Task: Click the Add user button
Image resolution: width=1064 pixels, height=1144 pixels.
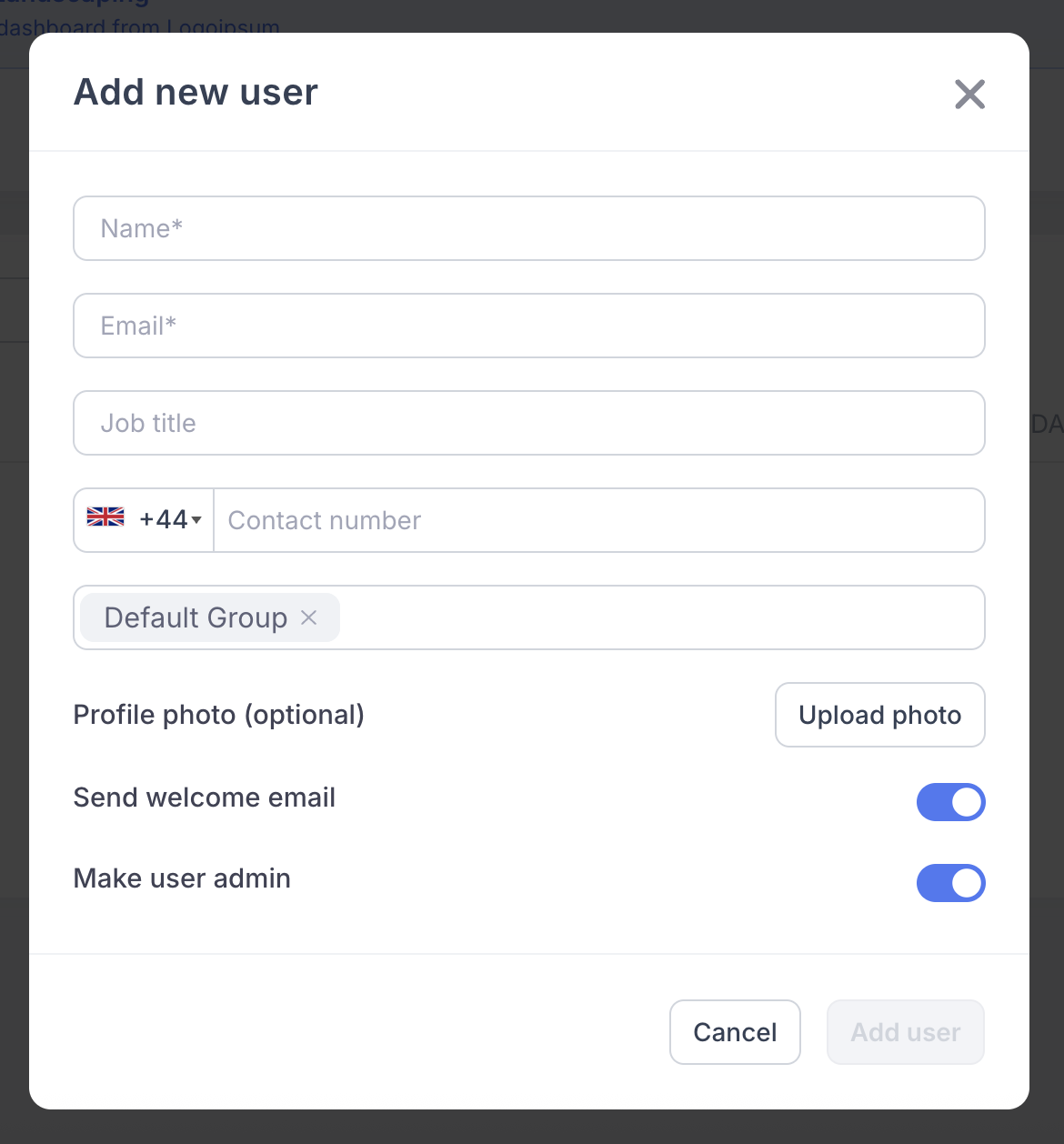Action: [905, 1032]
